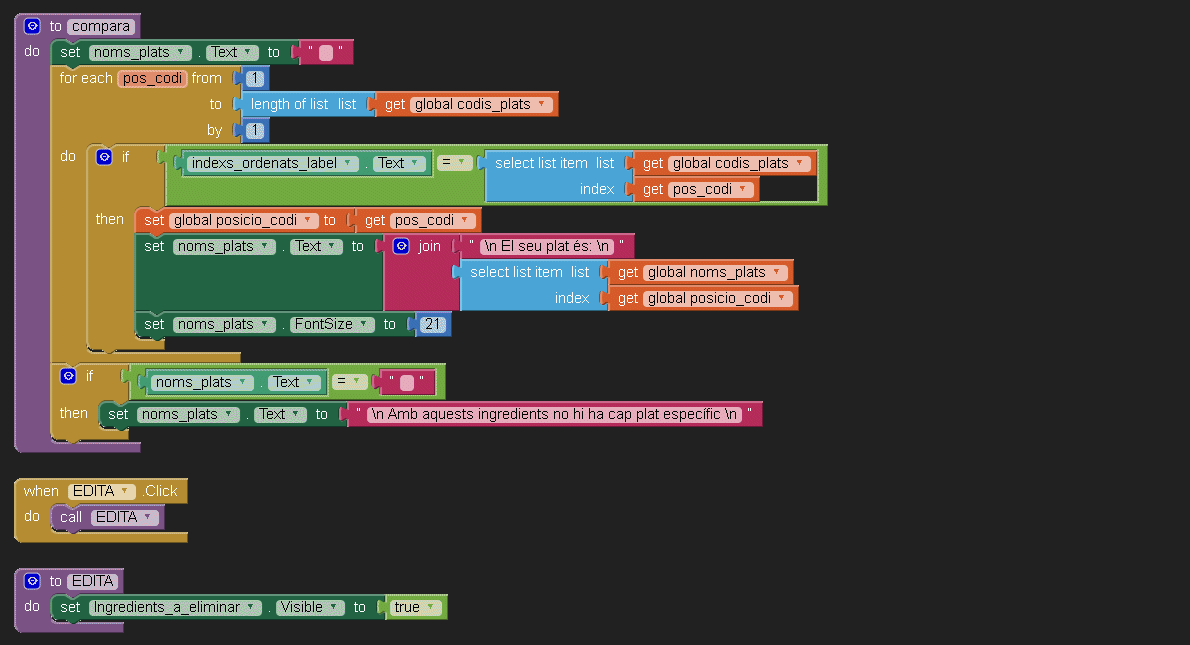
Task: Click the gear icon on the second if block
Action: click(x=68, y=376)
